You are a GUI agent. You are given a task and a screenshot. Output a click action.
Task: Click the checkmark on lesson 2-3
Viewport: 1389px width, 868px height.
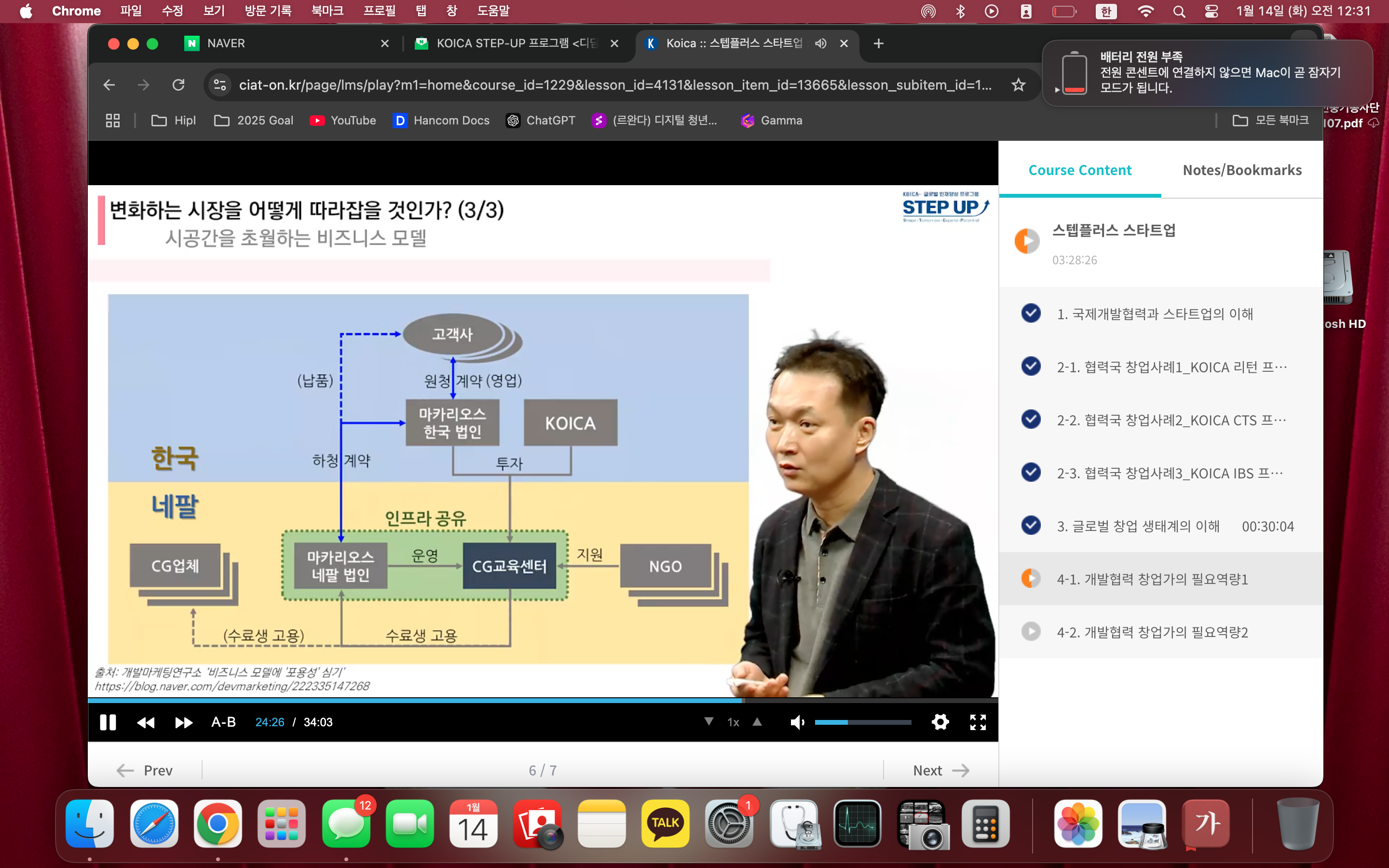(1031, 473)
